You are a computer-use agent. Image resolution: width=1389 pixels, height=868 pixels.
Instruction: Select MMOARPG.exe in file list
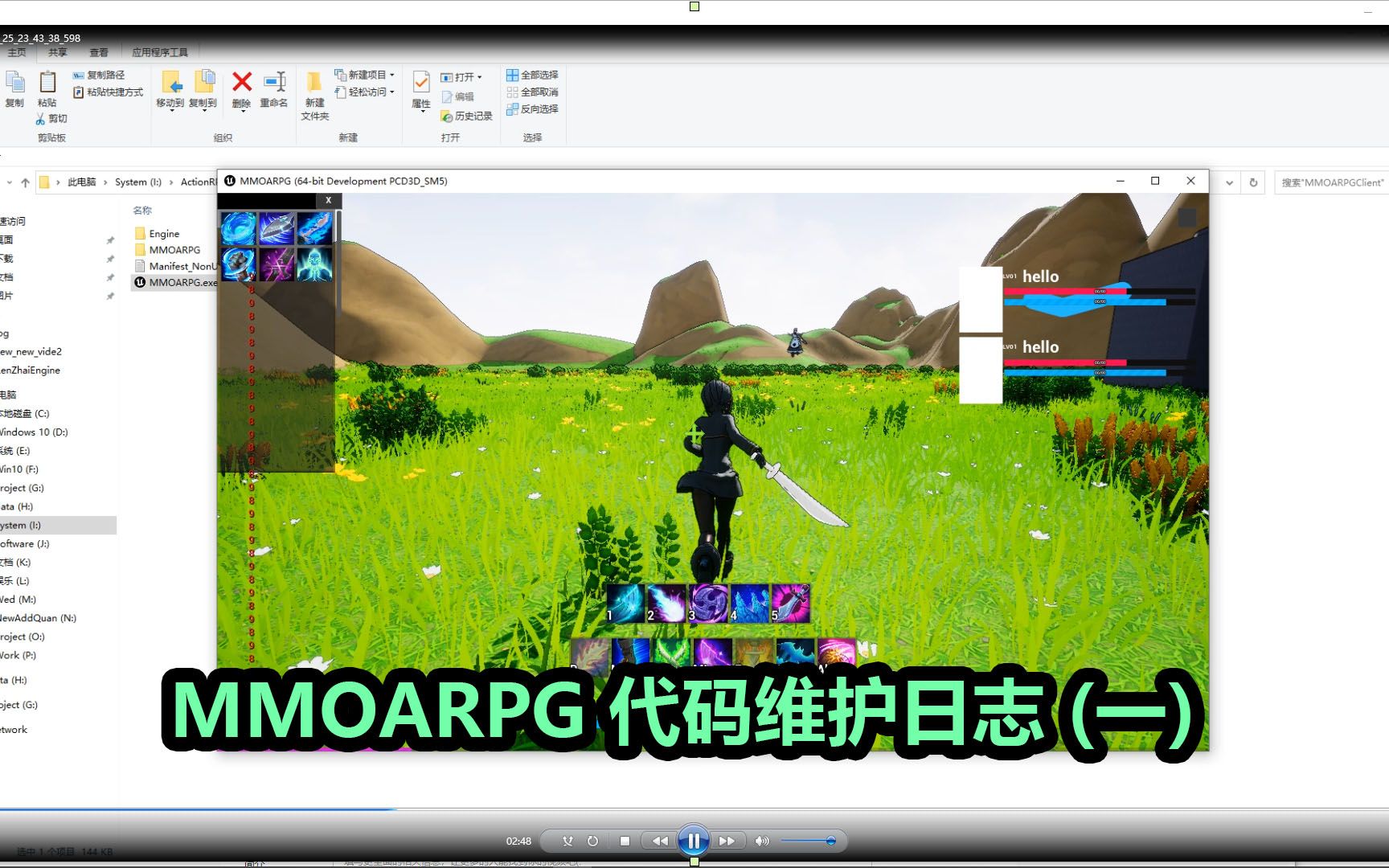coord(176,282)
